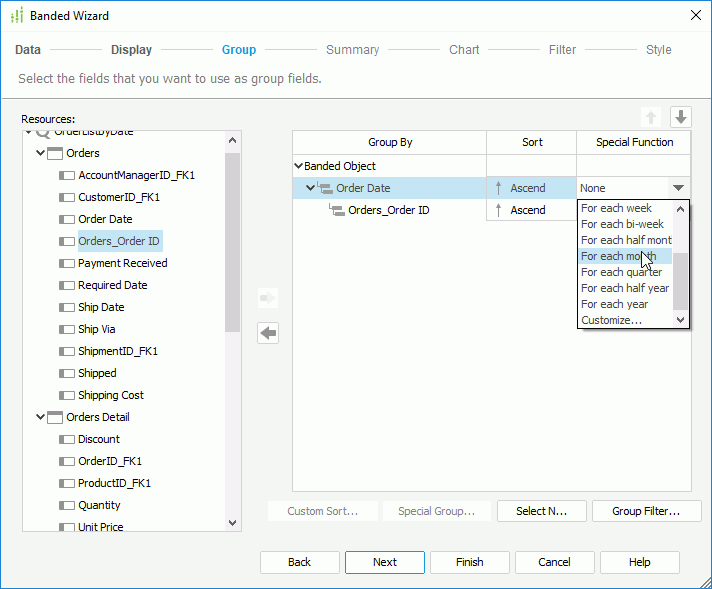The width and height of the screenshot is (712, 589).
Task: Click the ascend arrow icon in Order Date row
Action: tap(499, 188)
